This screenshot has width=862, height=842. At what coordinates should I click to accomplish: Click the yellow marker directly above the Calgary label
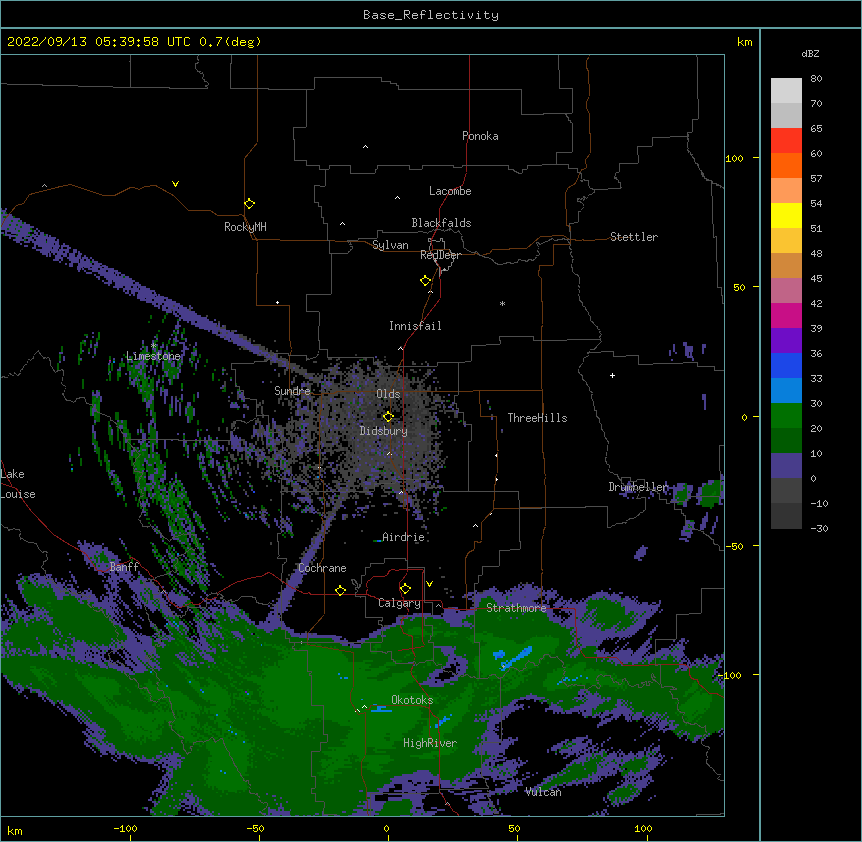pos(405,589)
